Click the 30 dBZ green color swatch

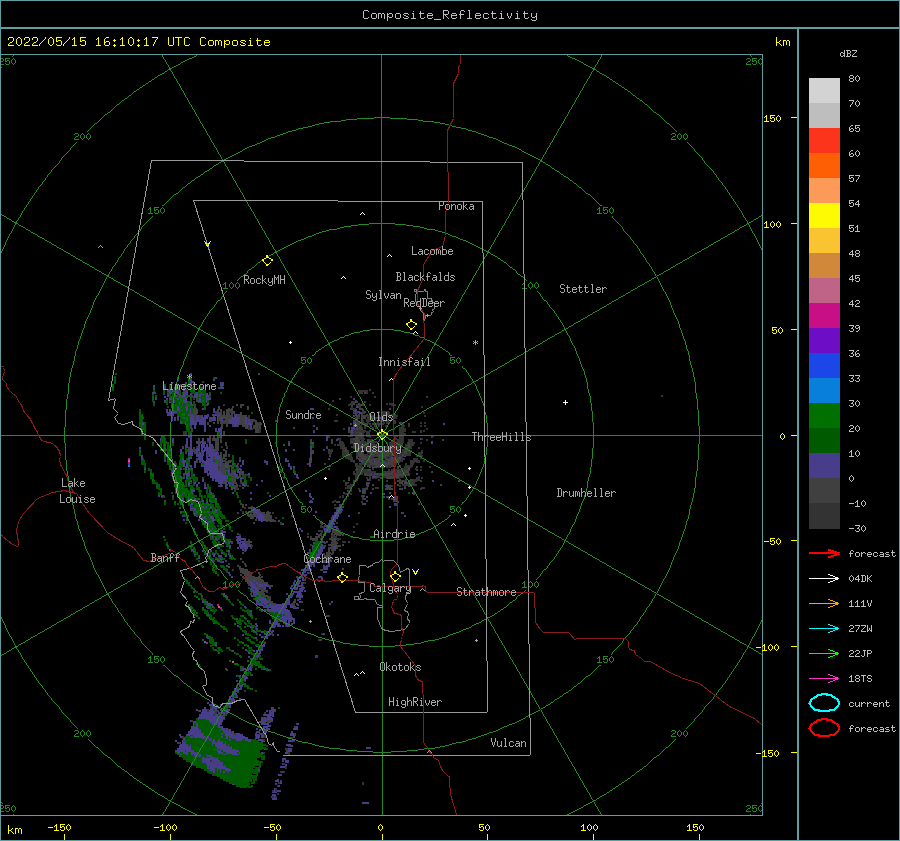824,416
